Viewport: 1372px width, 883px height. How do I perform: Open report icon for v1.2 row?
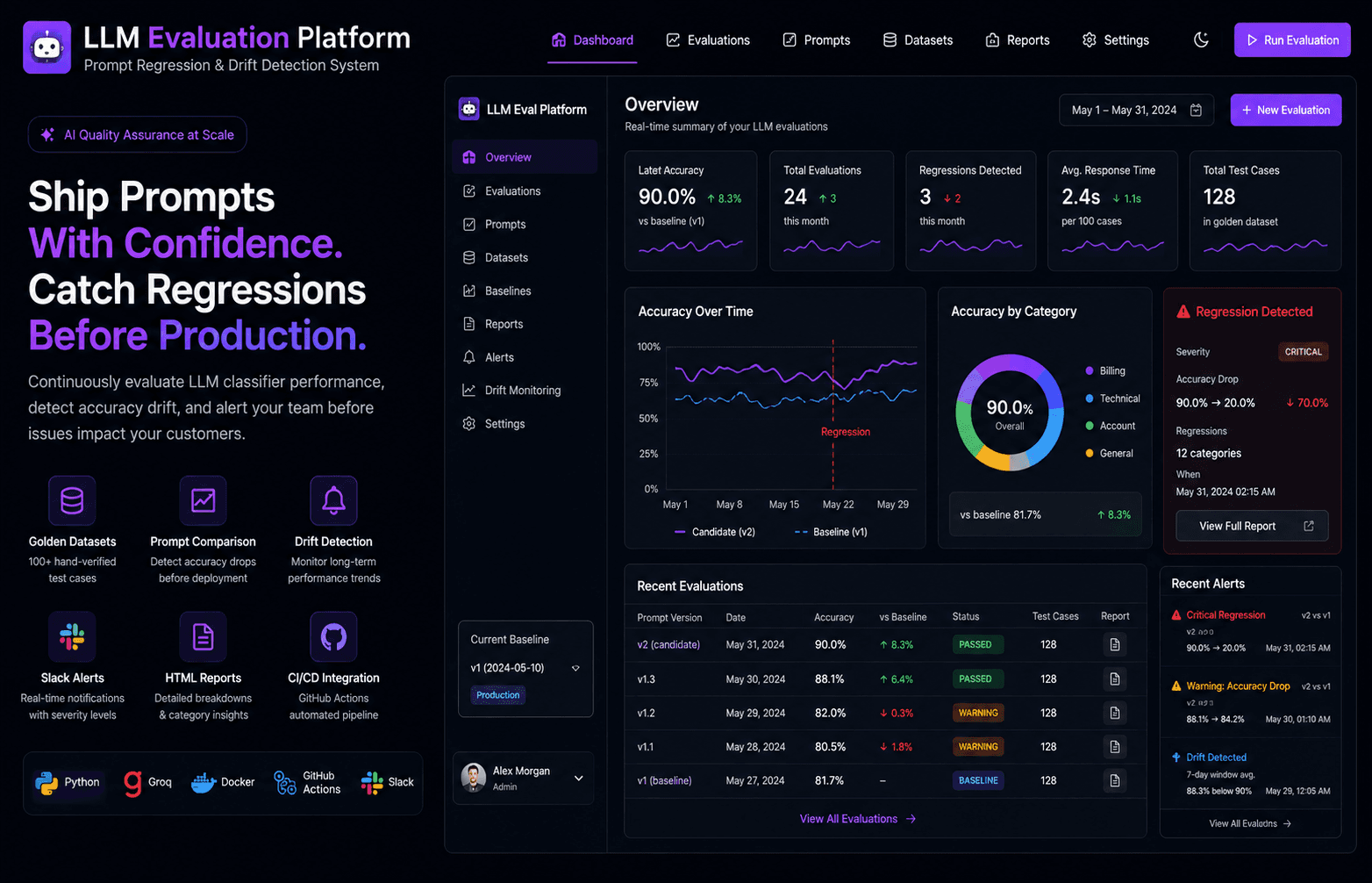1115,713
